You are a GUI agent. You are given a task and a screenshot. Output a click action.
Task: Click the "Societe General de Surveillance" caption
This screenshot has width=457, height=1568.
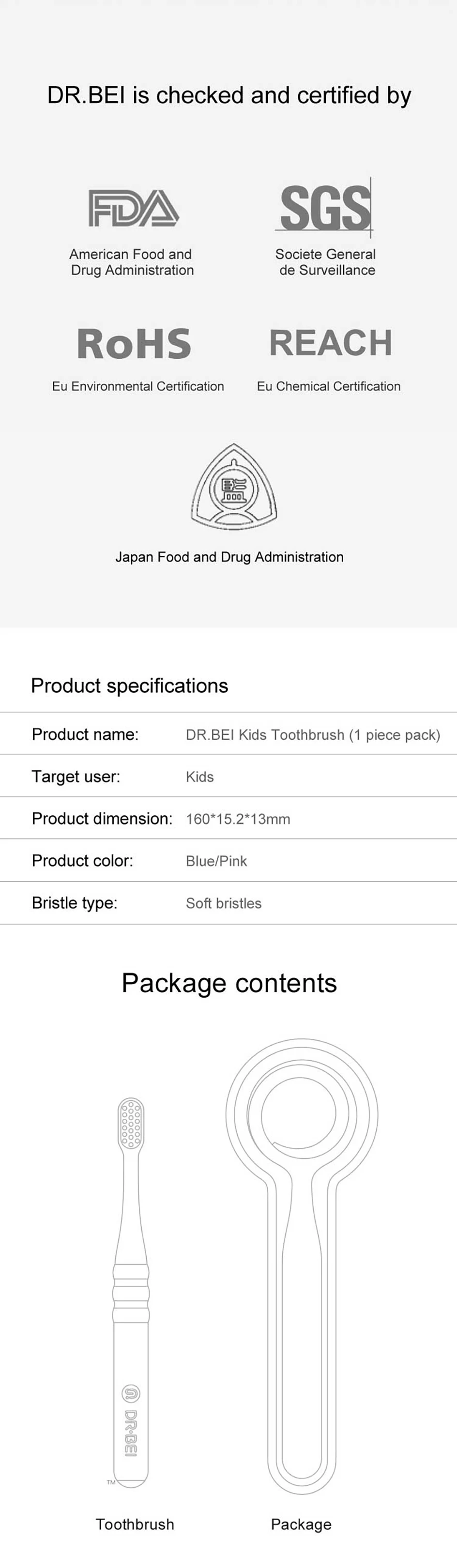click(x=326, y=262)
